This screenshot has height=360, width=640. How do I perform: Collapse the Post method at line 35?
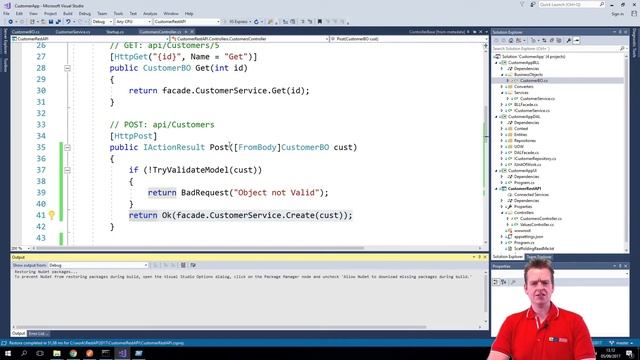[x=67, y=147]
